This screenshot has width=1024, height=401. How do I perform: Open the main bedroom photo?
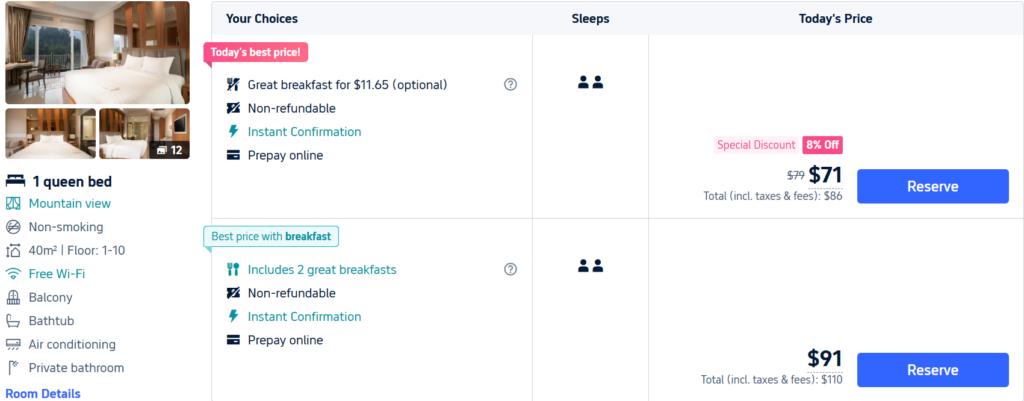pos(97,53)
